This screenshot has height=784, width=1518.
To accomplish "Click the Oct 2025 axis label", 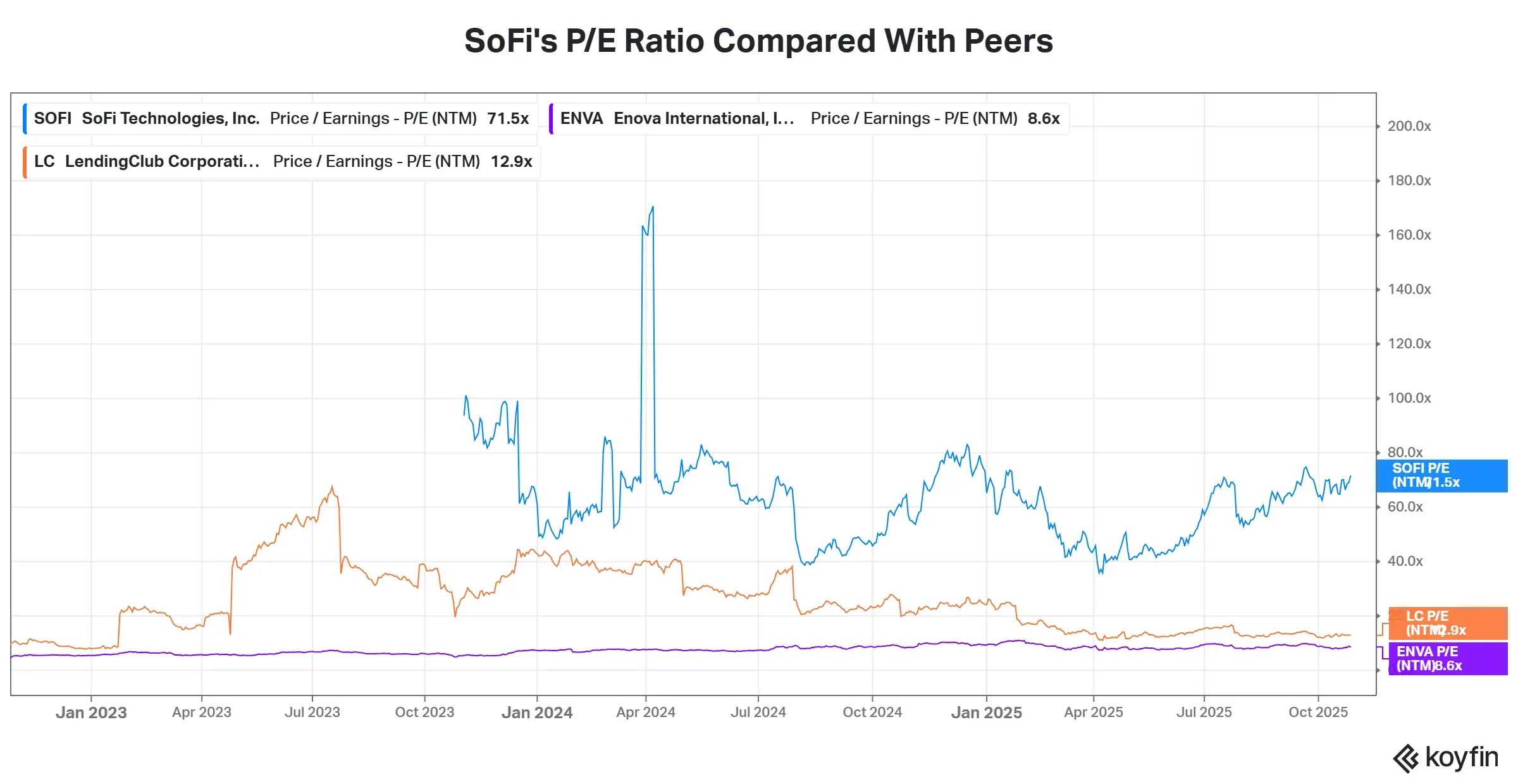I will click(1318, 713).
